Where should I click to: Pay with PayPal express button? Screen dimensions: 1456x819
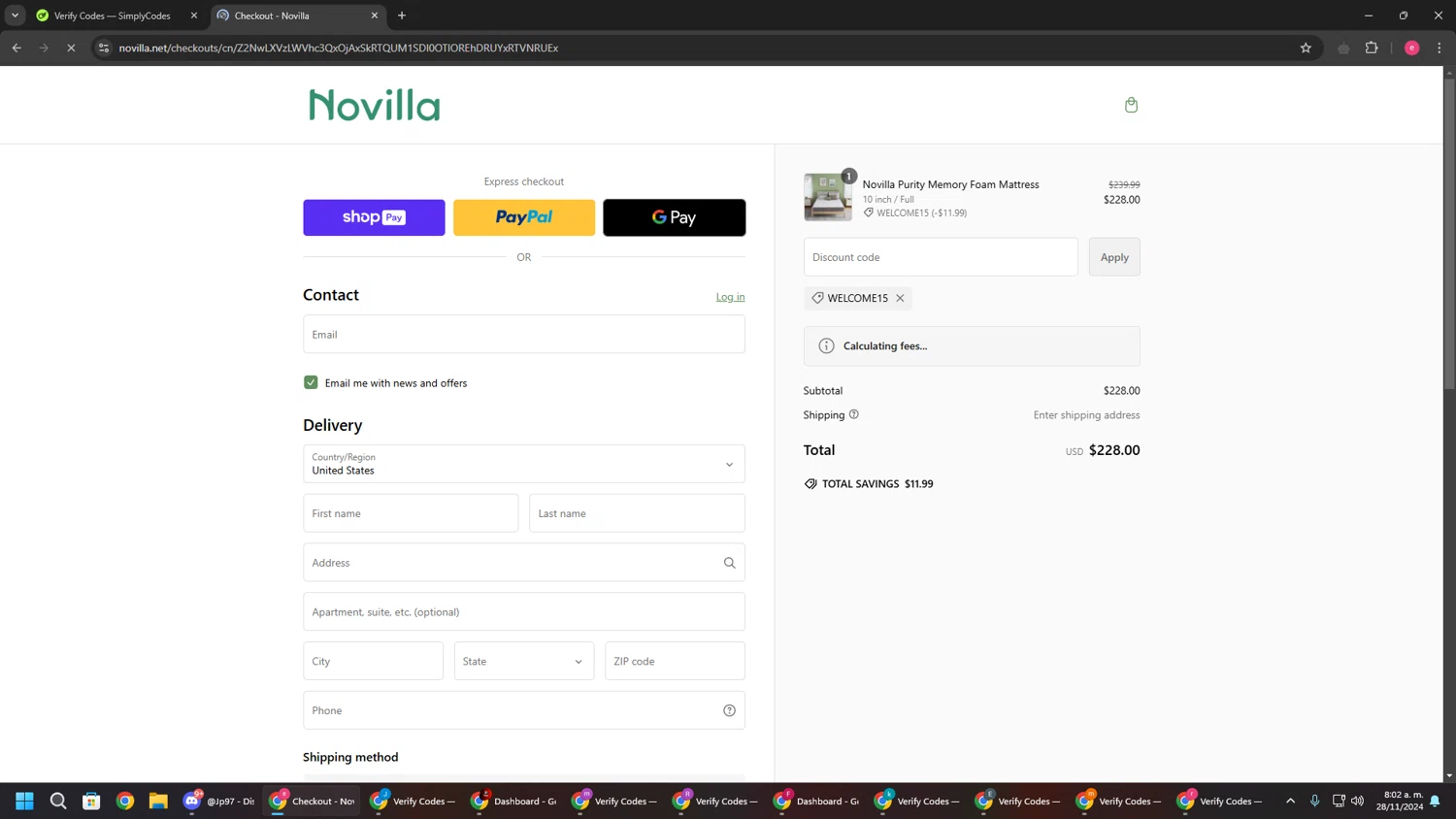524,217
